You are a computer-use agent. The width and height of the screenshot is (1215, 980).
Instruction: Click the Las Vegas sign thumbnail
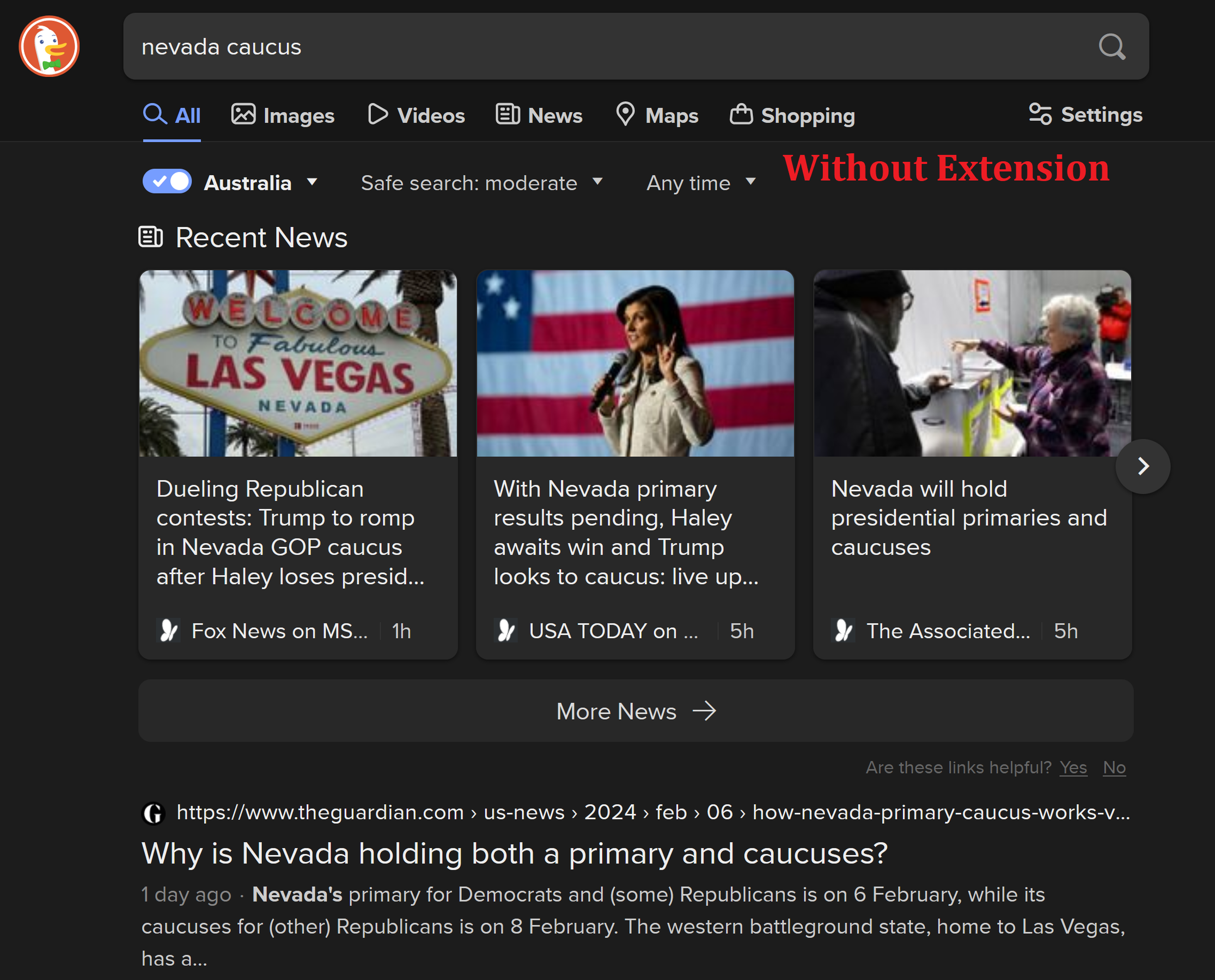[x=298, y=363]
